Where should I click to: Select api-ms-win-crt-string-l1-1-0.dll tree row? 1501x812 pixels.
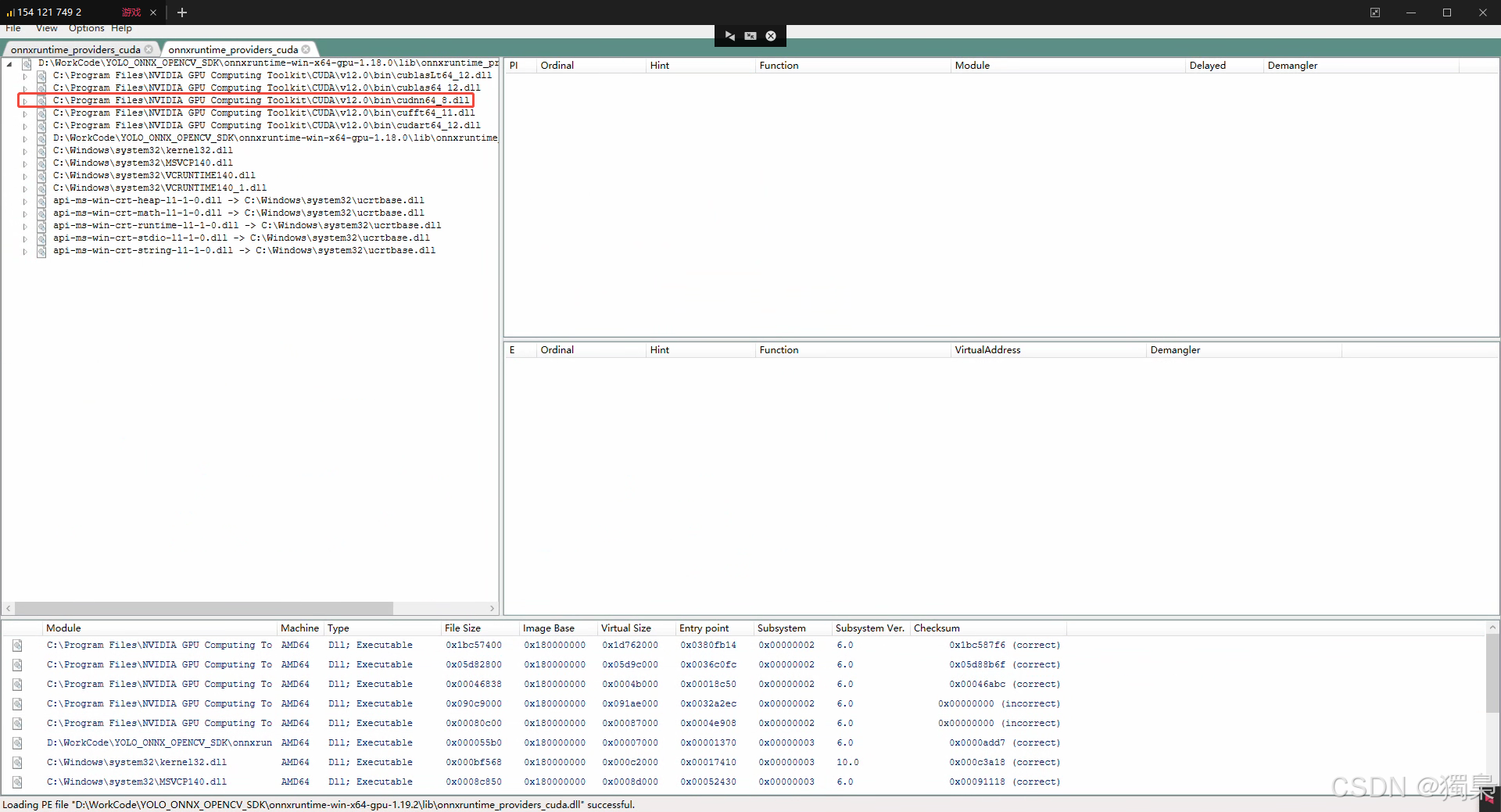coord(244,251)
